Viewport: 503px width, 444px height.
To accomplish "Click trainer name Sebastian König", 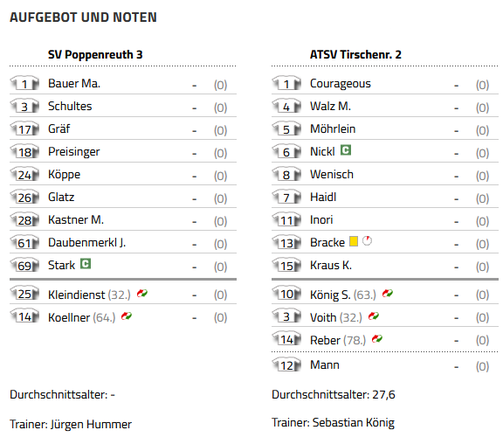I will coord(353,423).
